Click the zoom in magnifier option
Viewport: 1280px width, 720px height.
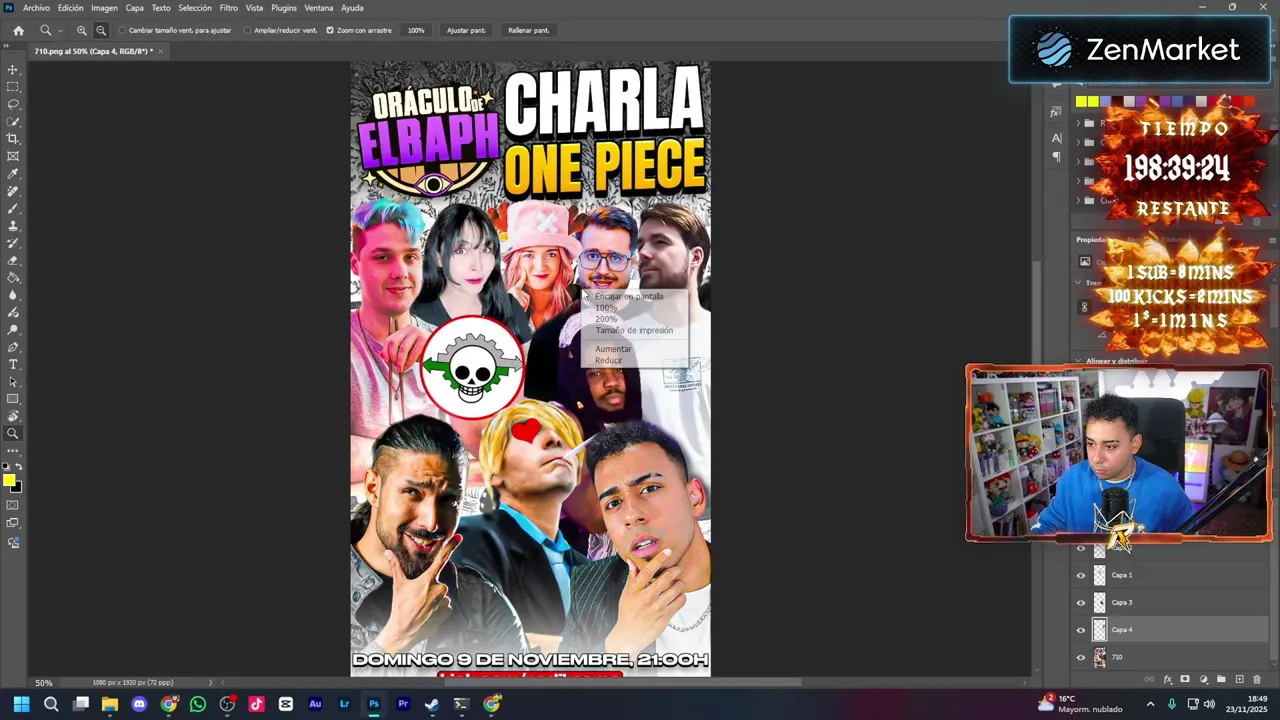82,30
